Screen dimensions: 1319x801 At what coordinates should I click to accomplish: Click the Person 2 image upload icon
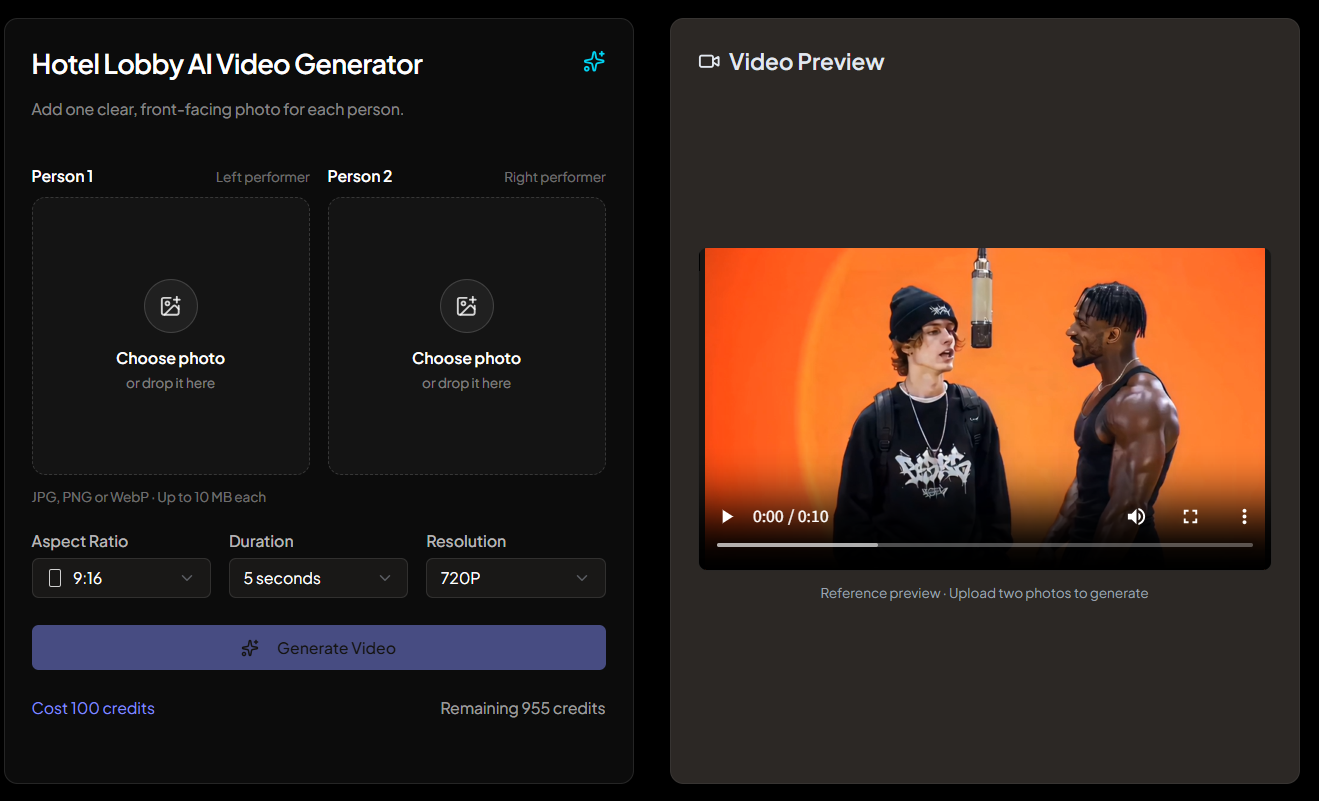467,306
